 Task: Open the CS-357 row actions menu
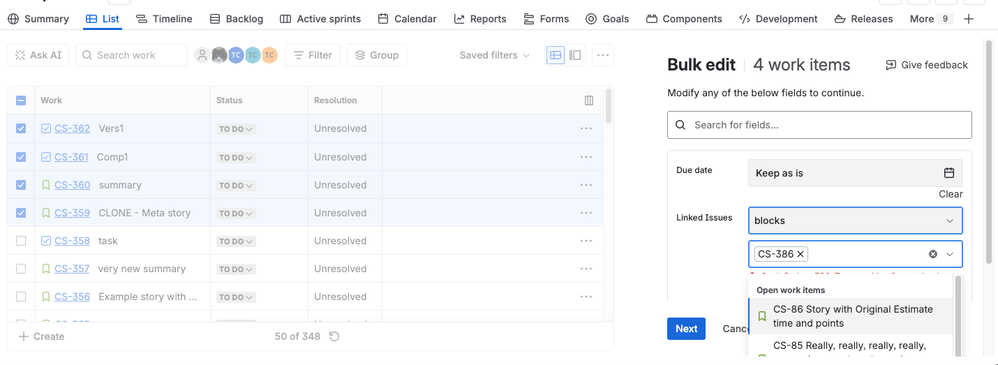point(586,269)
